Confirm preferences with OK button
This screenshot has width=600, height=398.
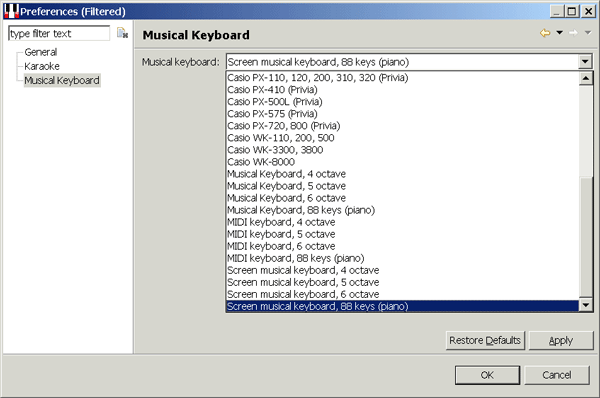click(487, 375)
